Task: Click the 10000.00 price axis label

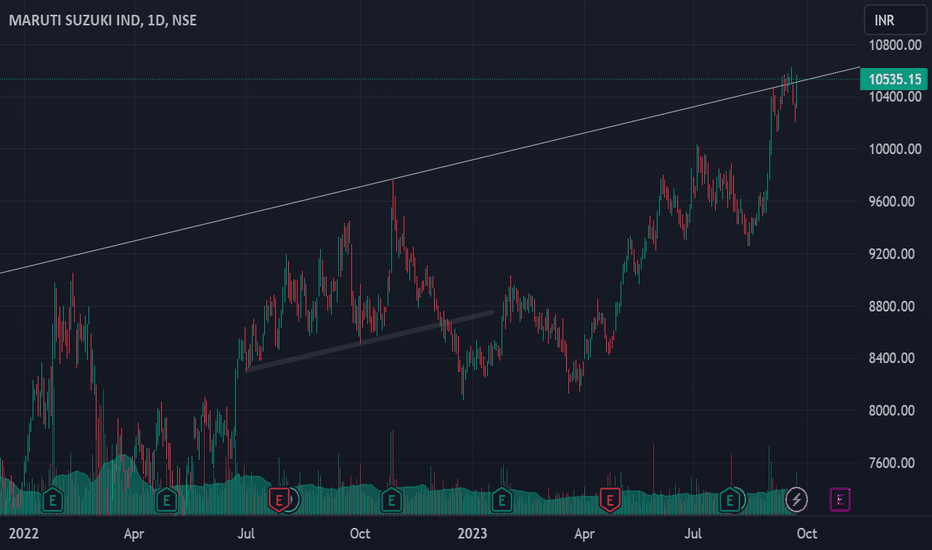Action: pos(895,149)
